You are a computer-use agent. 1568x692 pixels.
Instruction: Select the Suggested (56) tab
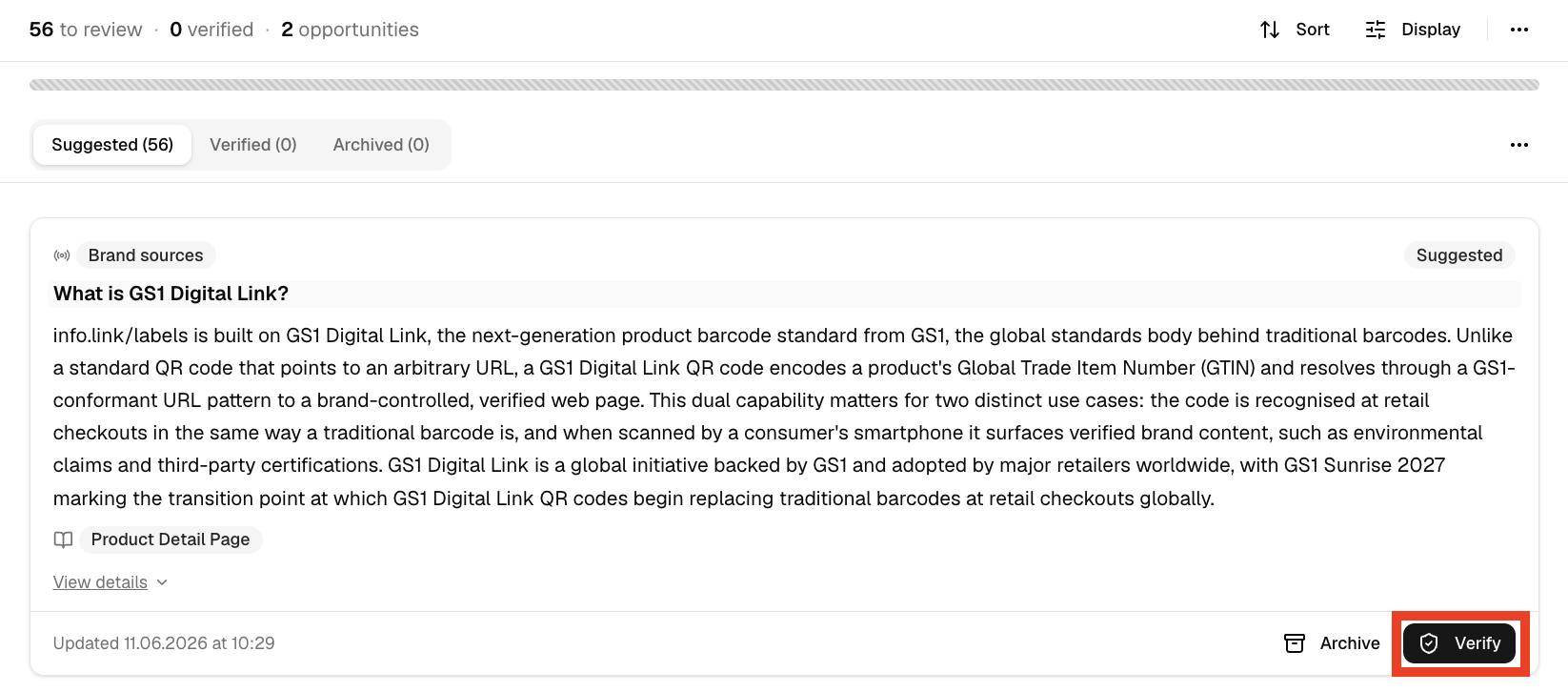tap(112, 145)
